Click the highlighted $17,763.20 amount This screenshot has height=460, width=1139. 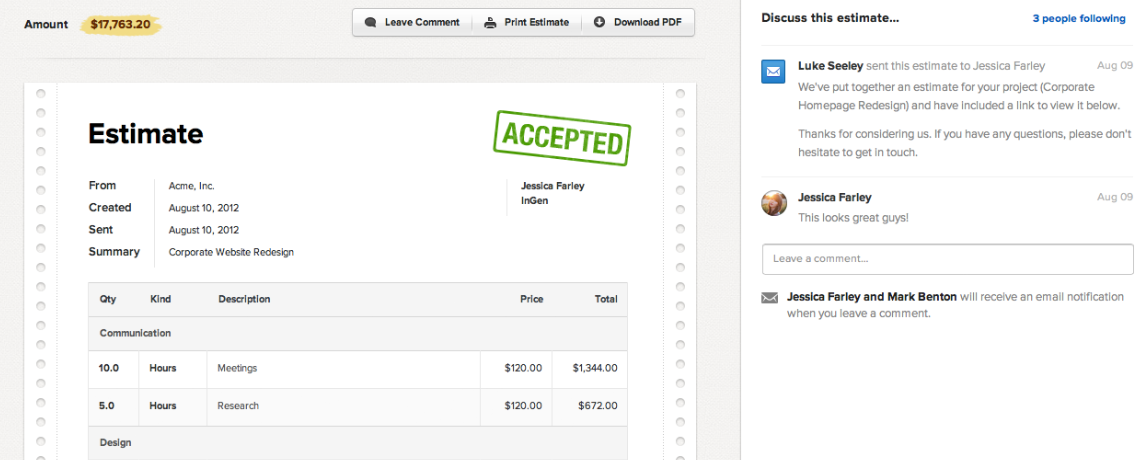click(x=122, y=24)
